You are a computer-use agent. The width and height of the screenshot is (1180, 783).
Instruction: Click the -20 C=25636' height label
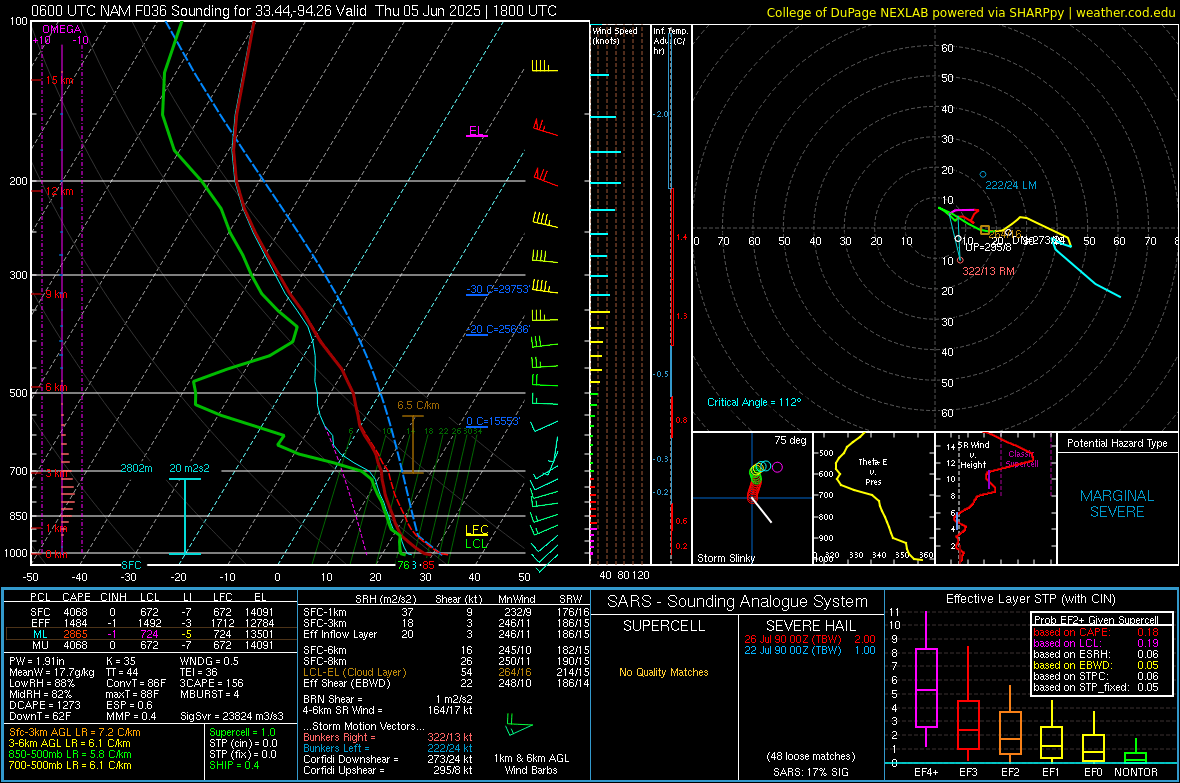coord(497,329)
